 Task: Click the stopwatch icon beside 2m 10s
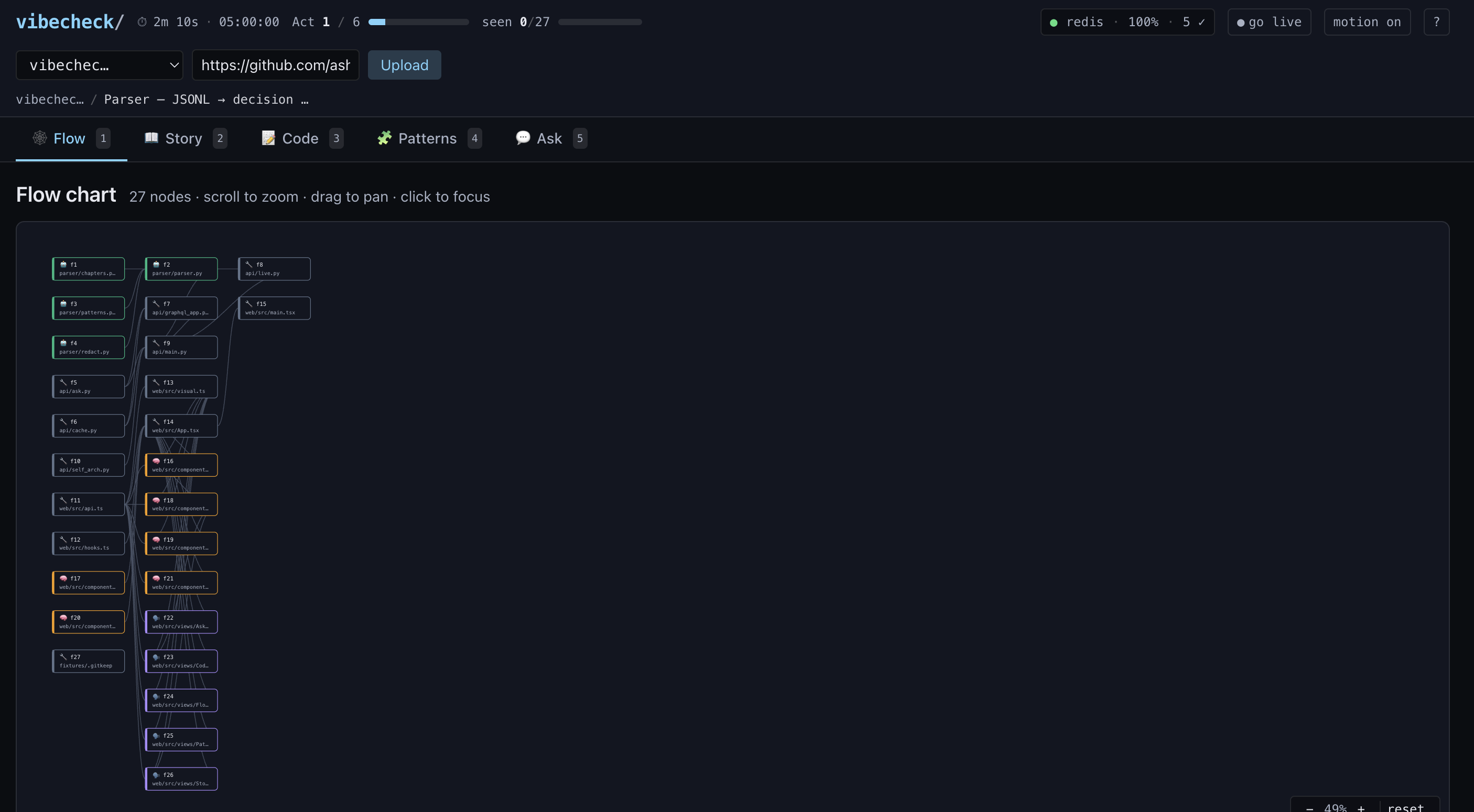click(142, 21)
